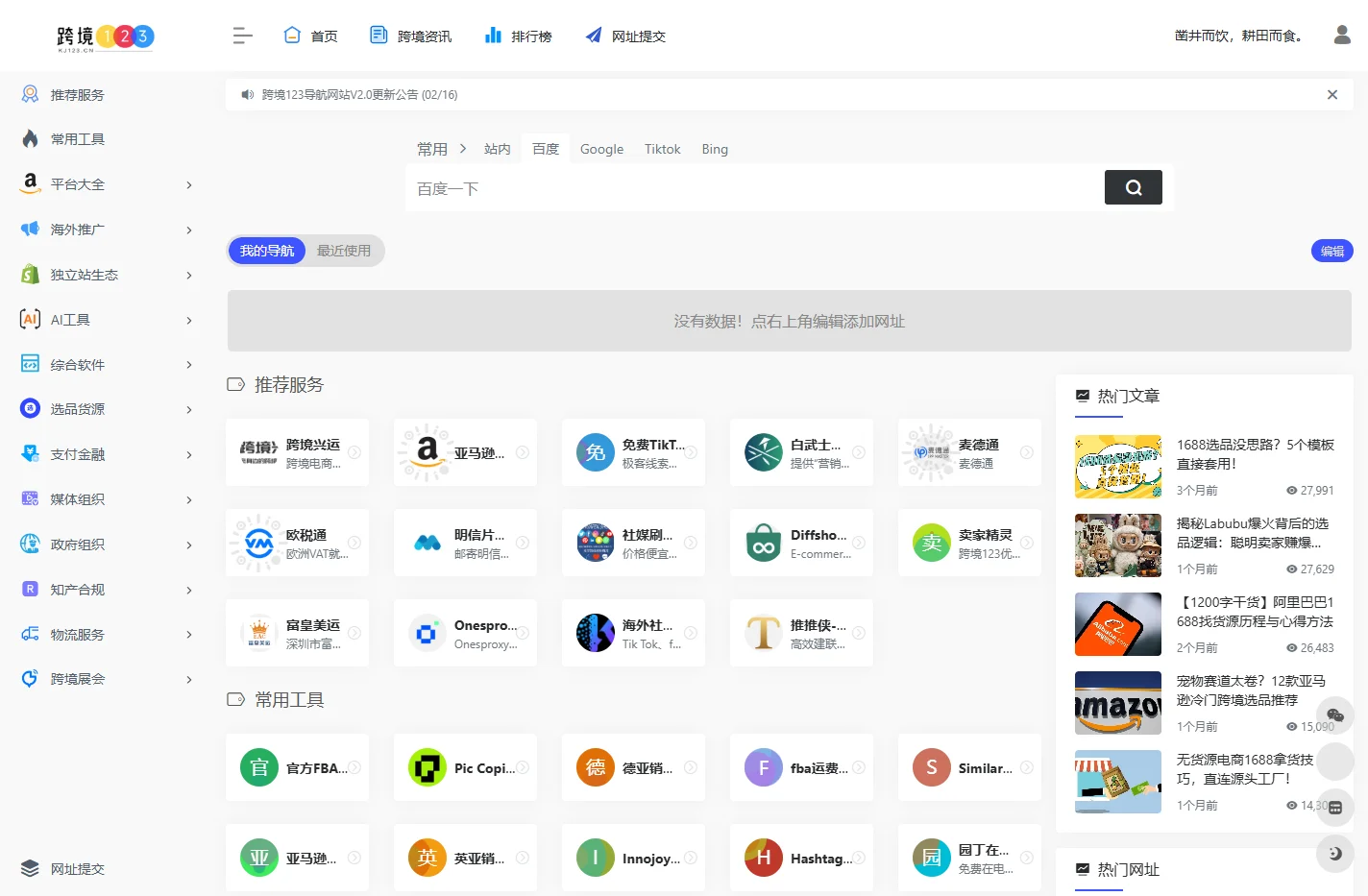Click the announcement speaker icon
This screenshot has width=1368, height=896.
coord(247,94)
